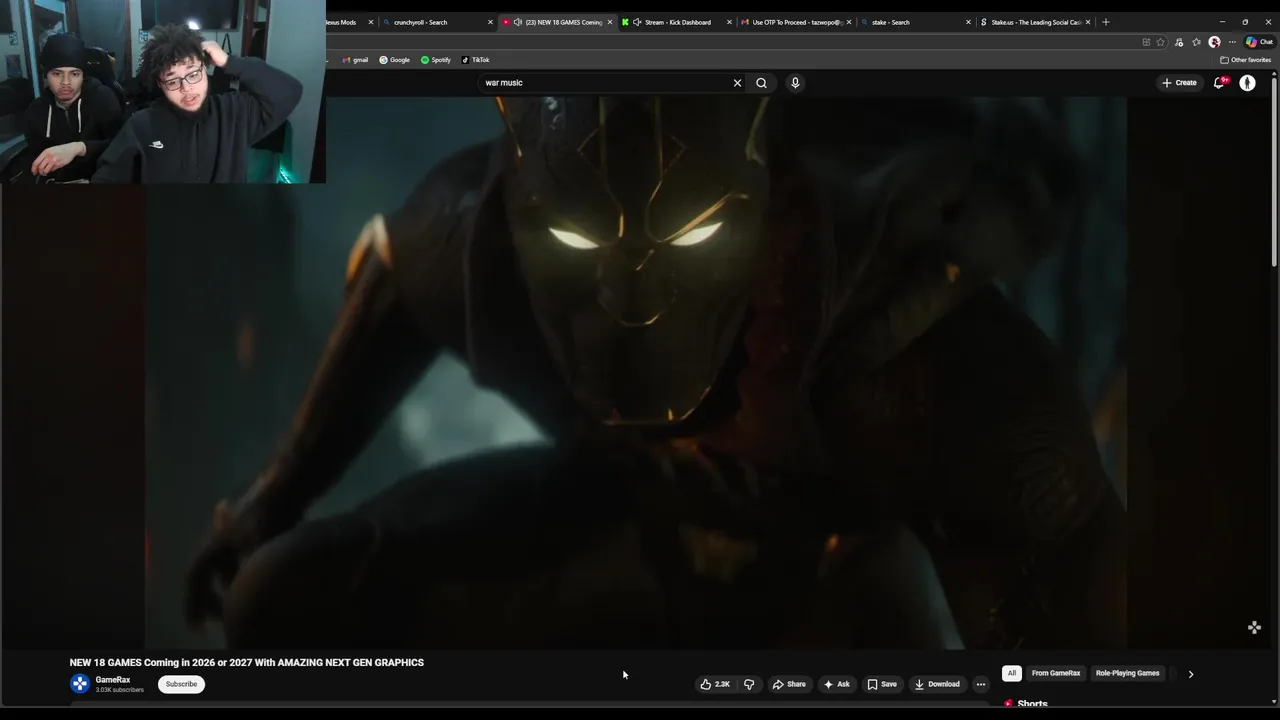Select the Role-Playing Games chip

click(1127, 673)
